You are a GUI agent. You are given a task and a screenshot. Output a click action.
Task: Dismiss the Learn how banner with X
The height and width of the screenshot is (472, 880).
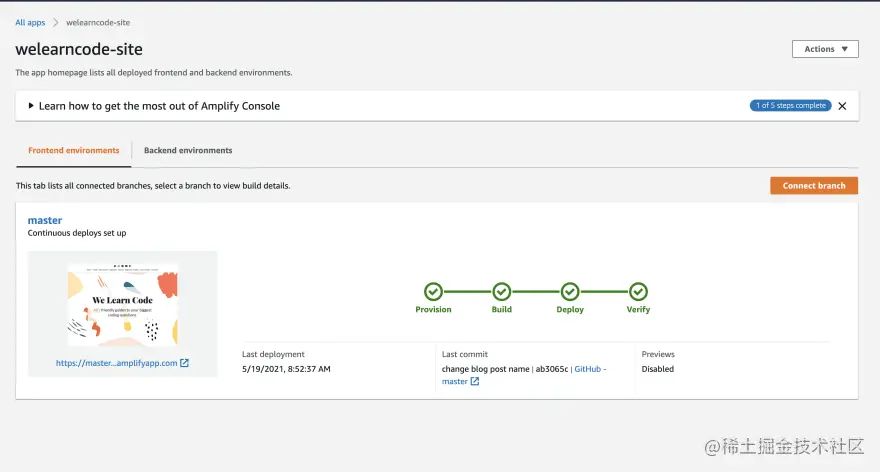tap(842, 106)
